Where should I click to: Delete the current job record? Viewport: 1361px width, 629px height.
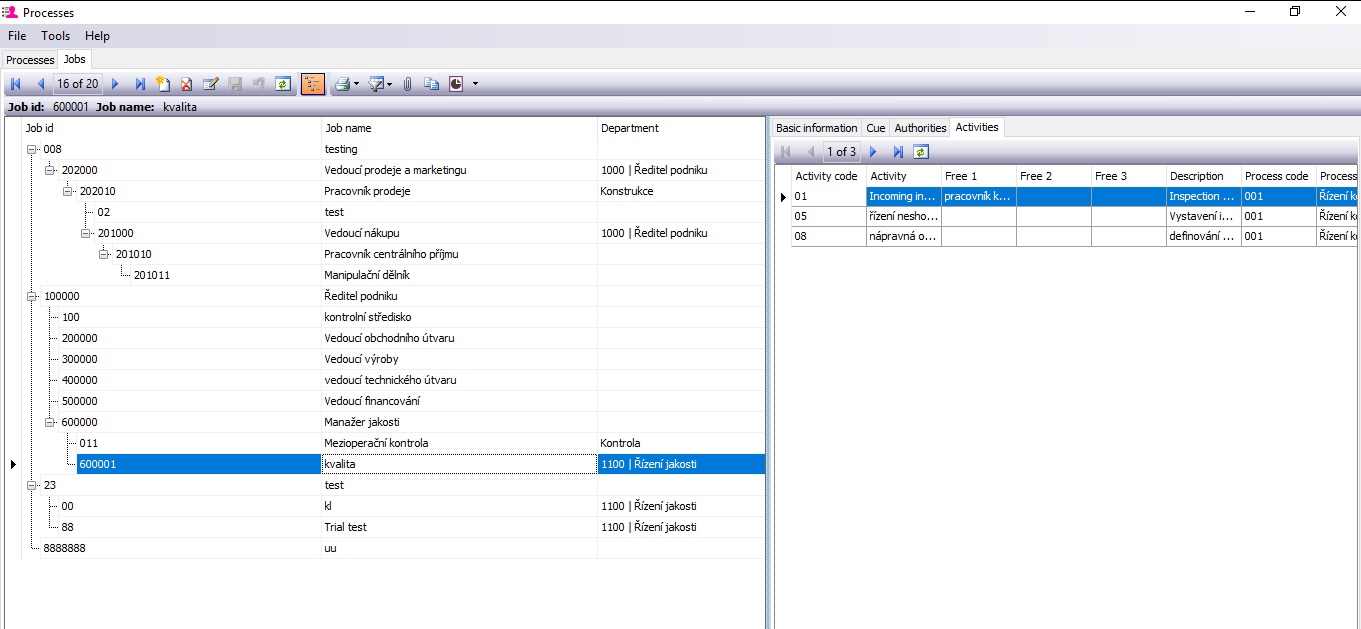click(186, 84)
